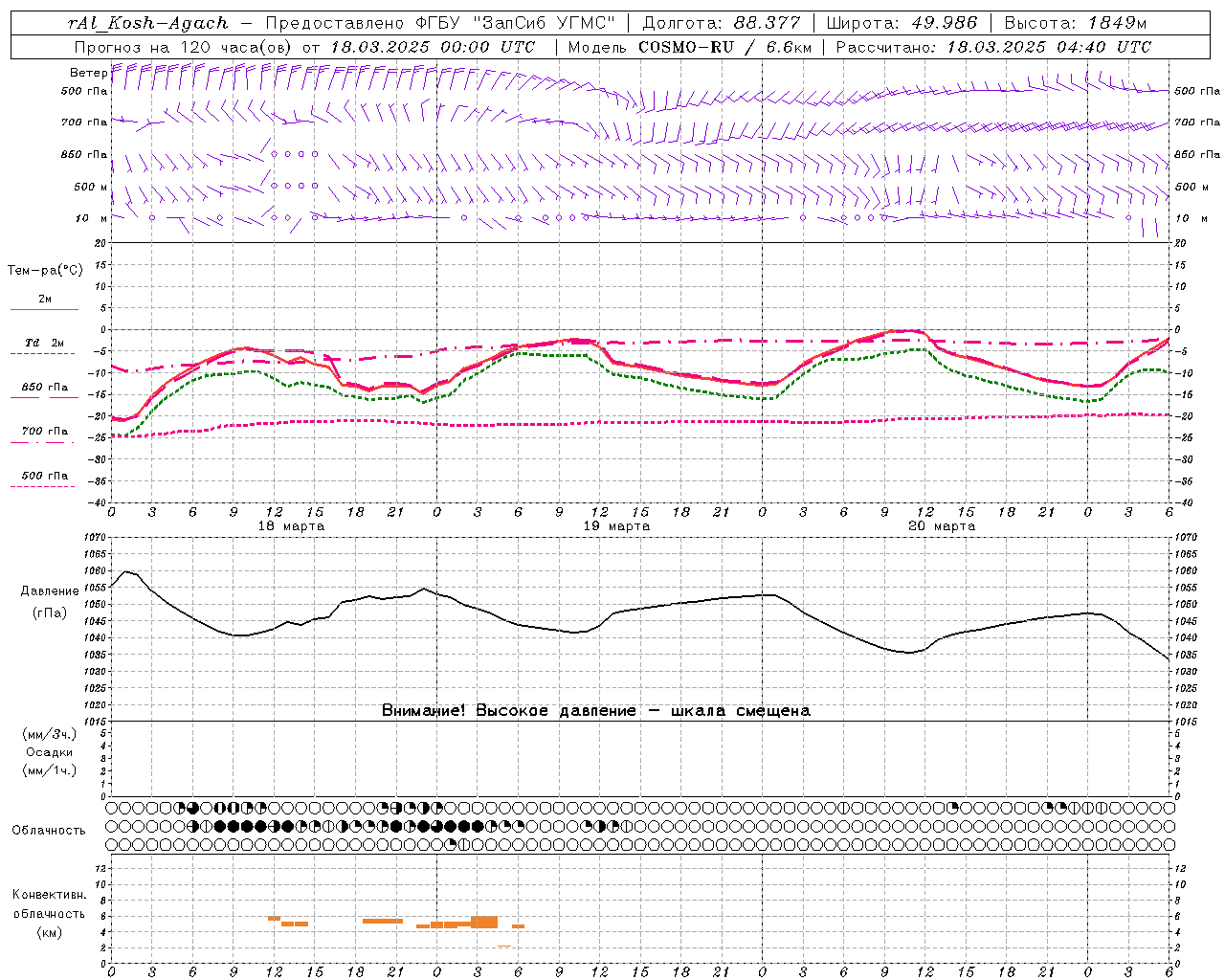Click the (мм/1ч.) precipitation unit label
The image size is (1225, 980).
[x=50, y=770]
